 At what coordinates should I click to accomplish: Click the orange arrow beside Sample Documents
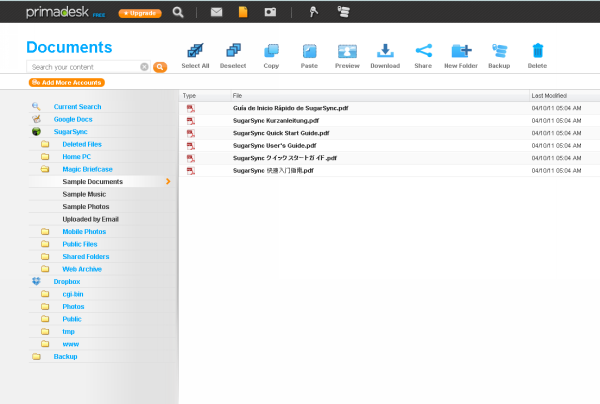click(168, 182)
